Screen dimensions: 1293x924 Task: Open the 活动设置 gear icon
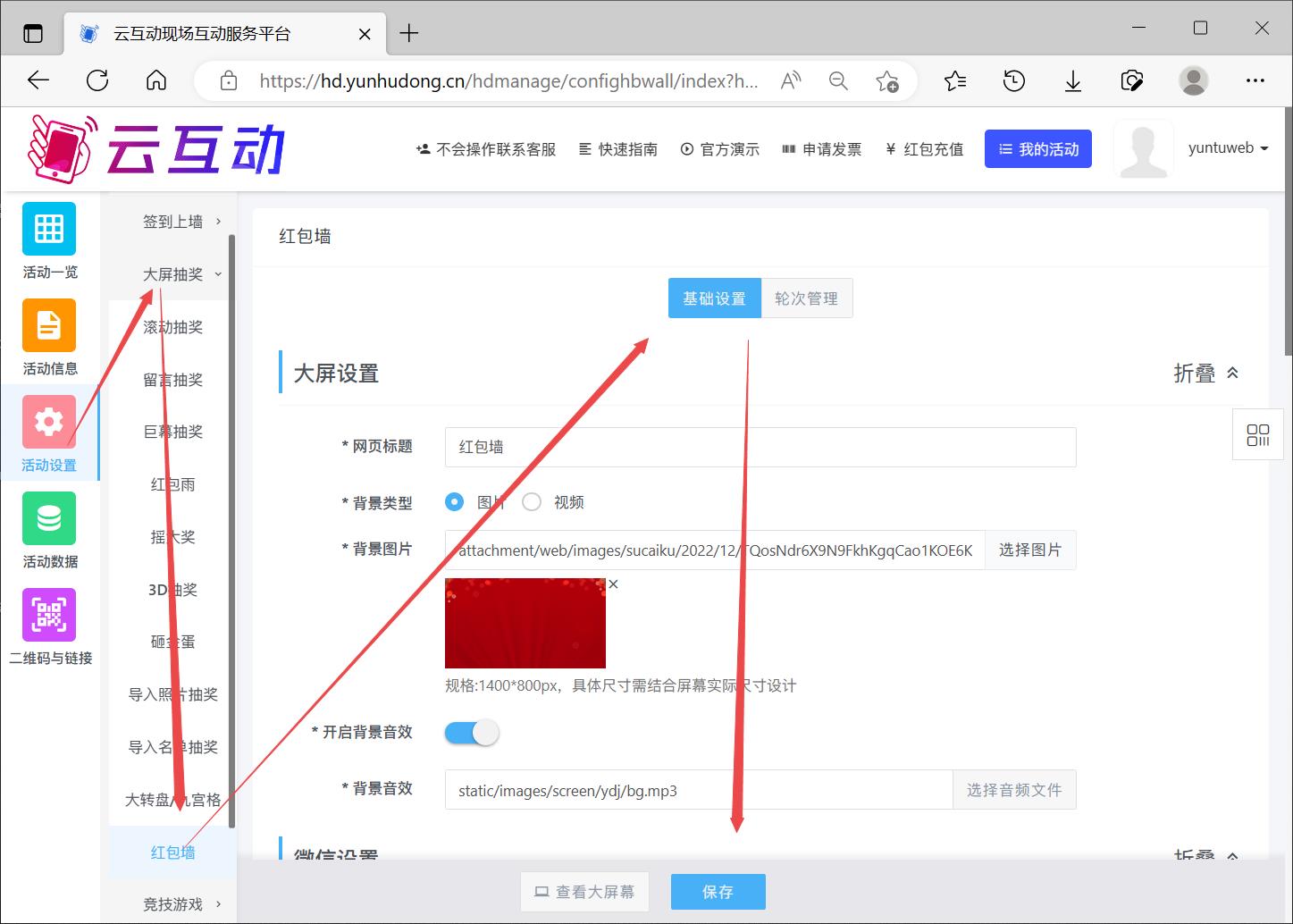tap(49, 422)
